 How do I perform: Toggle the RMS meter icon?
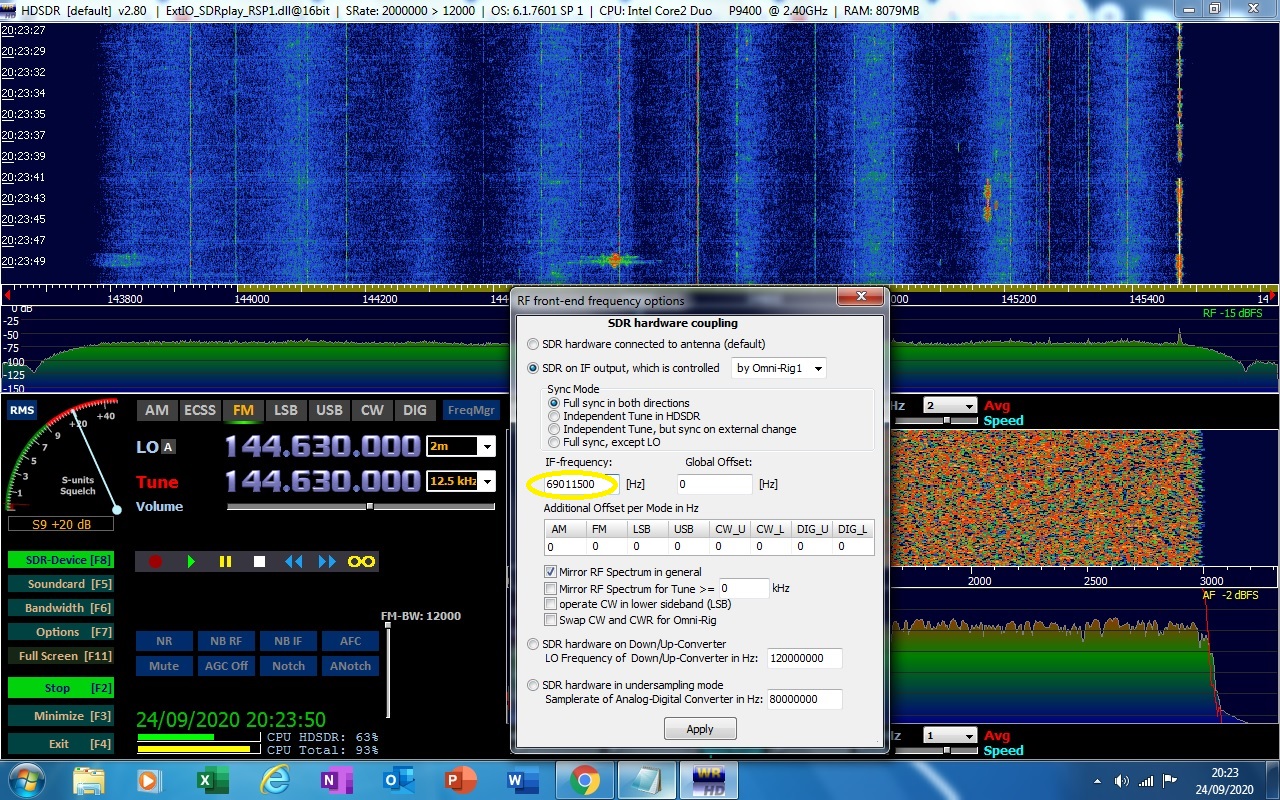22,410
